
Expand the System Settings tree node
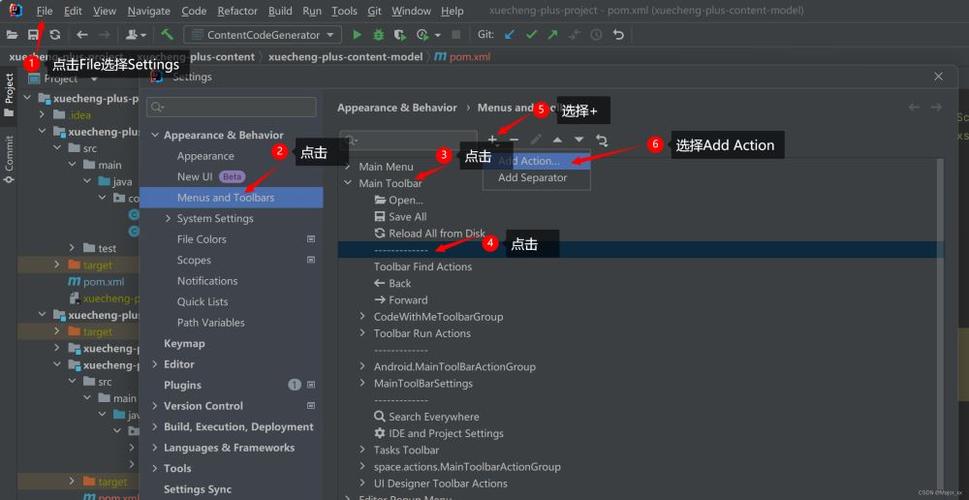pyautogui.click(x=168, y=219)
